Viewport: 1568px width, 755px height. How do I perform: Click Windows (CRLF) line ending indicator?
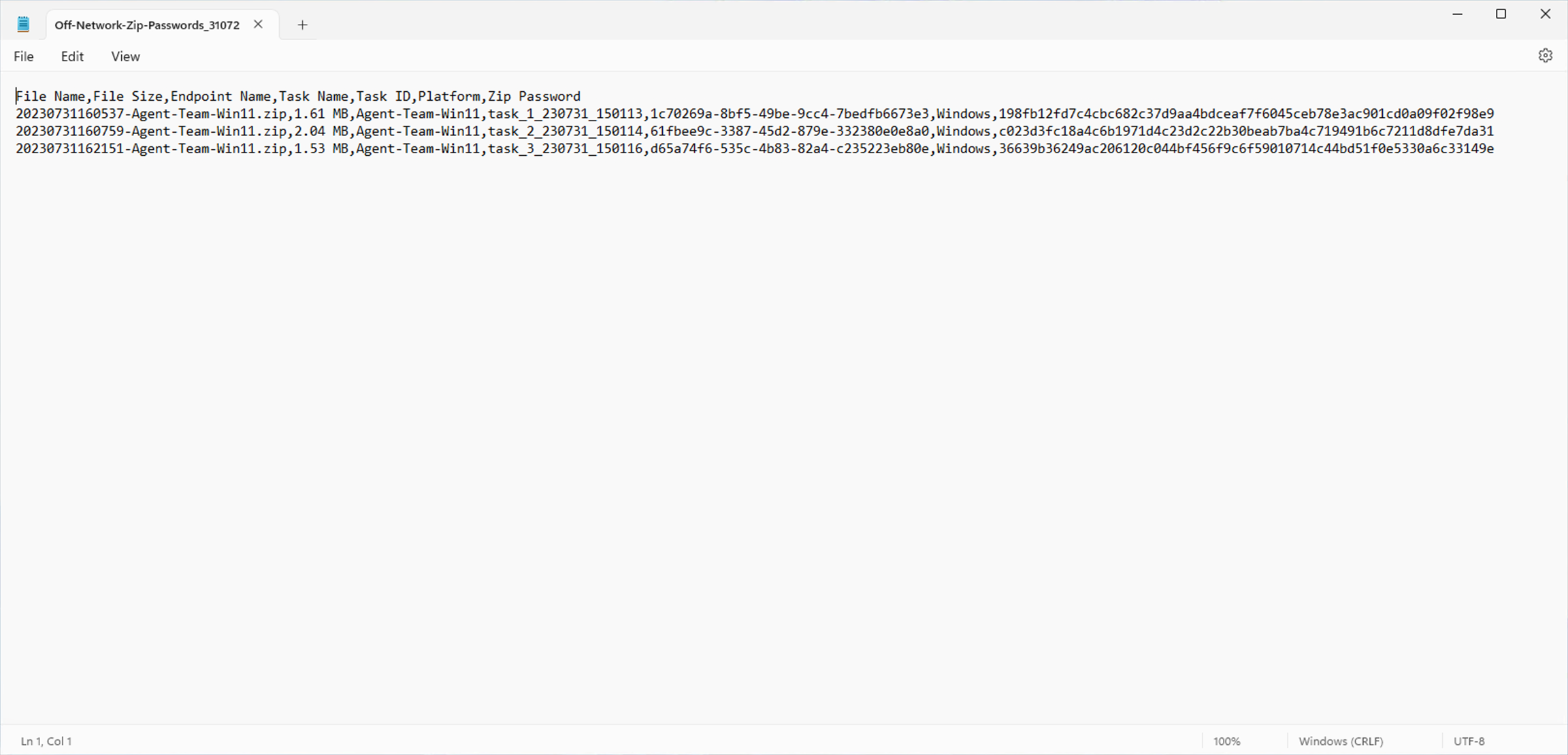pos(1341,741)
